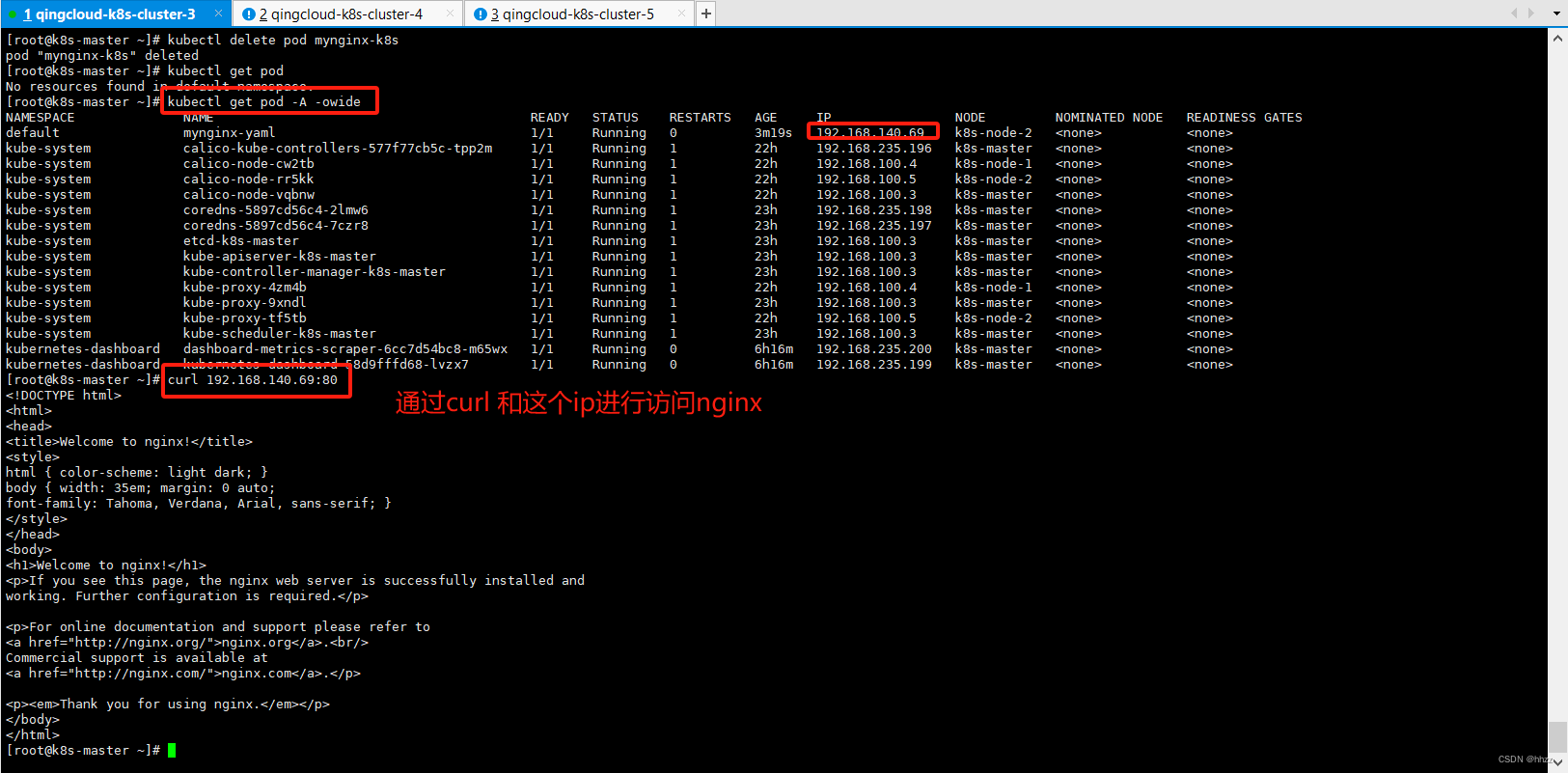1568x773 pixels.
Task: Click the READINESS GATES column header
Action: pyautogui.click(x=1244, y=118)
